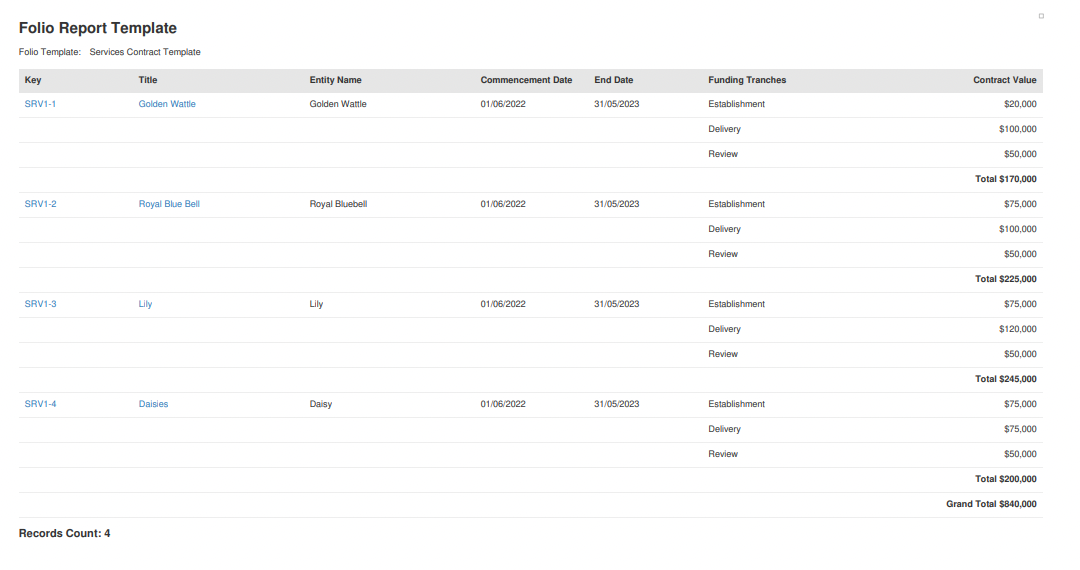Open the Lily title link
The image size is (1080, 570).
(x=145, y=304)
